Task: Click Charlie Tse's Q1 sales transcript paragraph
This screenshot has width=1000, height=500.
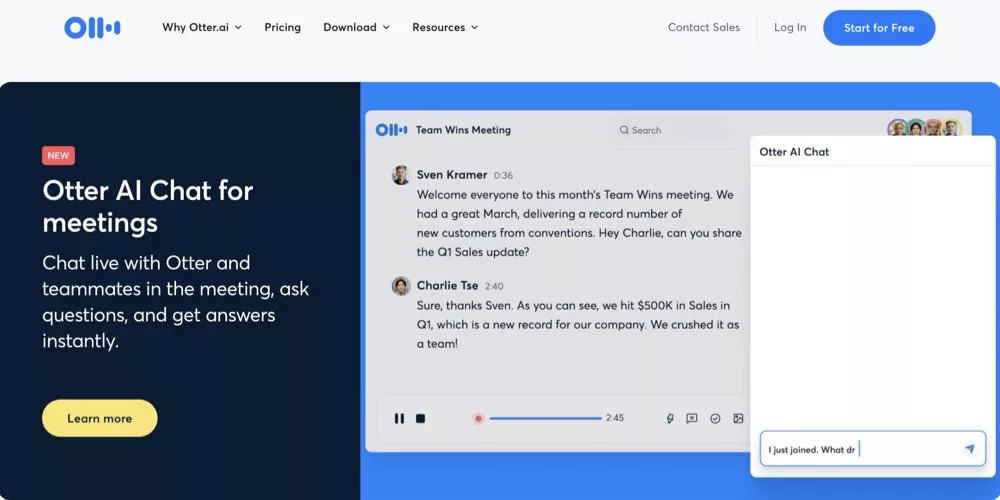Action: coord(578,325)
